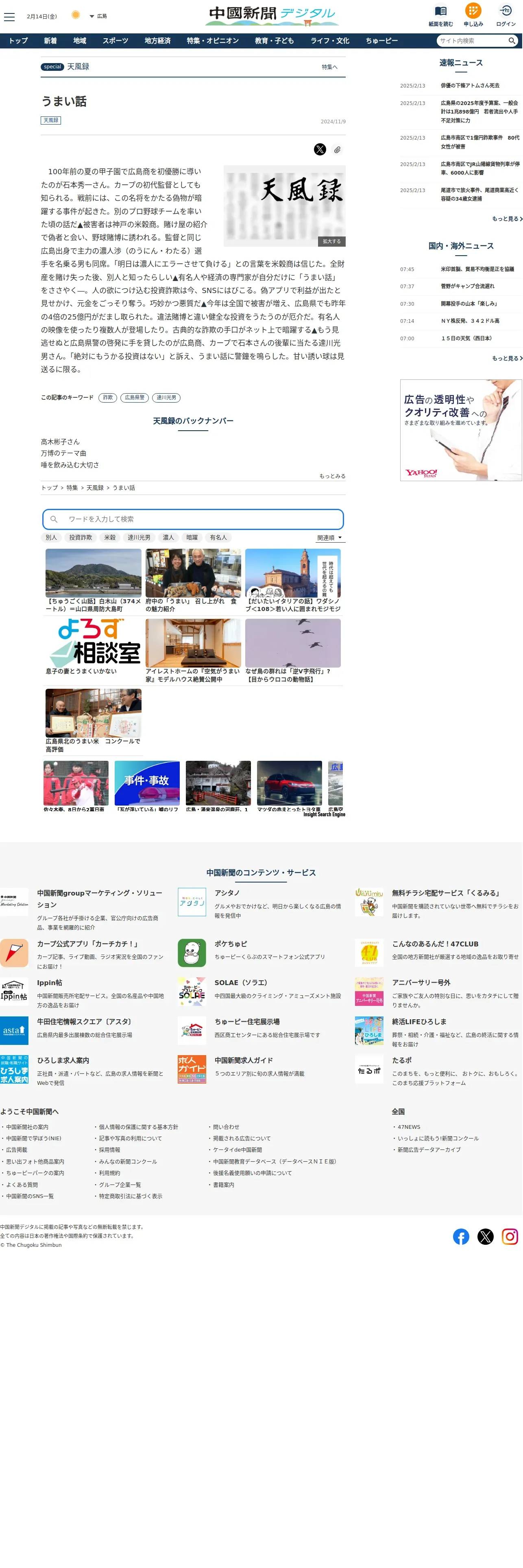Click the 中國新聞デジタル header logo
The width and height of the screenshot is (523, 1568).
click(x=272, y=15)
